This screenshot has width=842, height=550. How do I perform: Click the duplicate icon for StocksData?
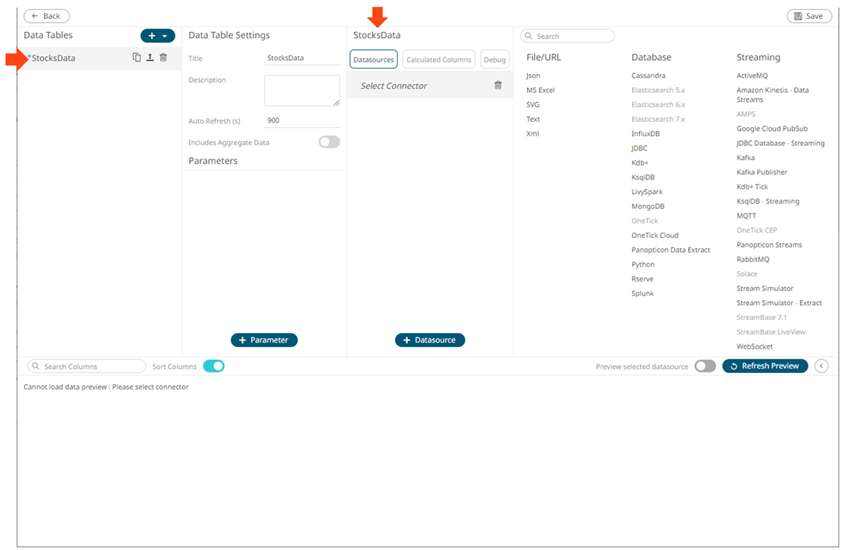[137, 58]
